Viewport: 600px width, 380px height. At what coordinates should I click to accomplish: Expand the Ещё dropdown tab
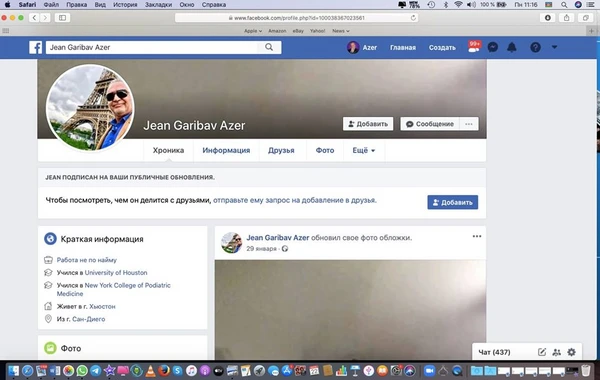[364, 150]
